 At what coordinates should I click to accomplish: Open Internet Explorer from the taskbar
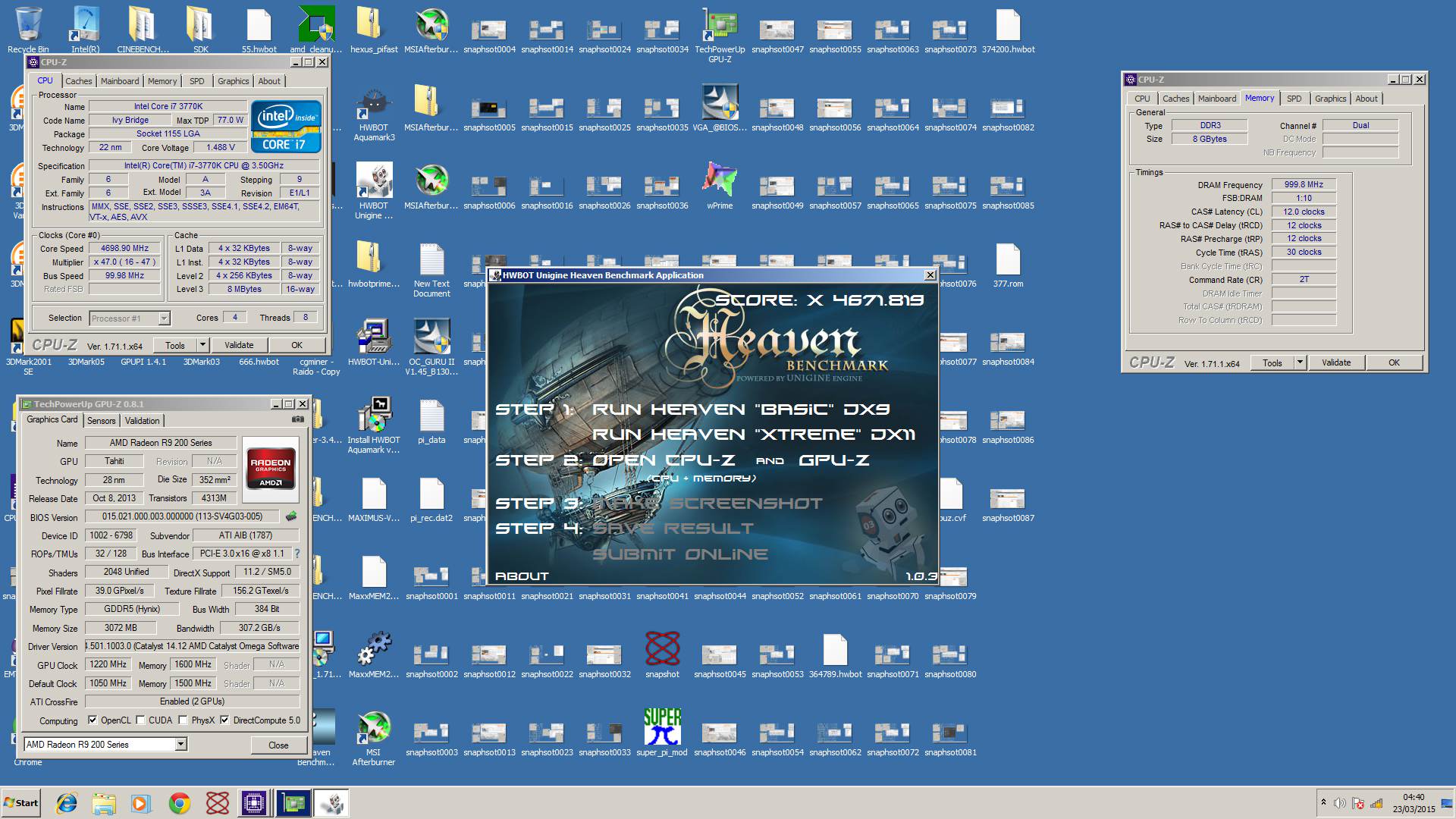tap(67, 803)
